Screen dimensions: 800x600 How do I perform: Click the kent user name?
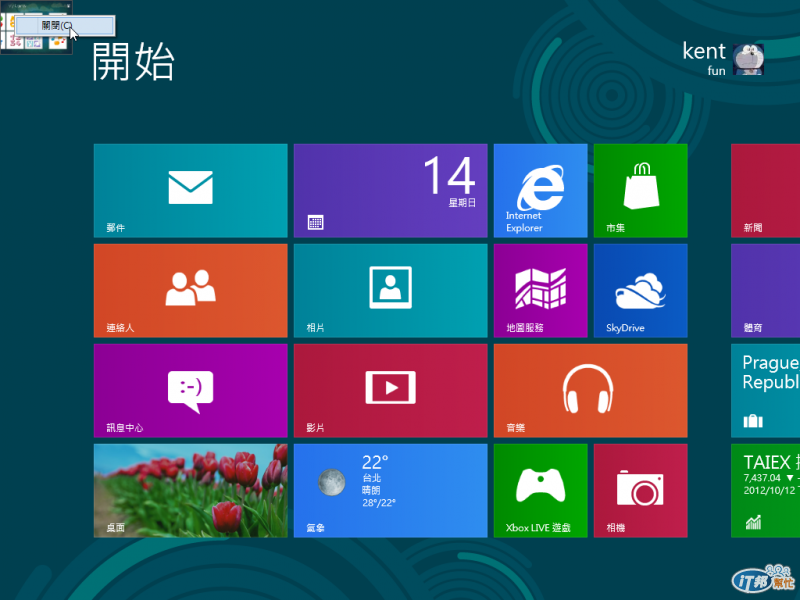click(704, 52)
